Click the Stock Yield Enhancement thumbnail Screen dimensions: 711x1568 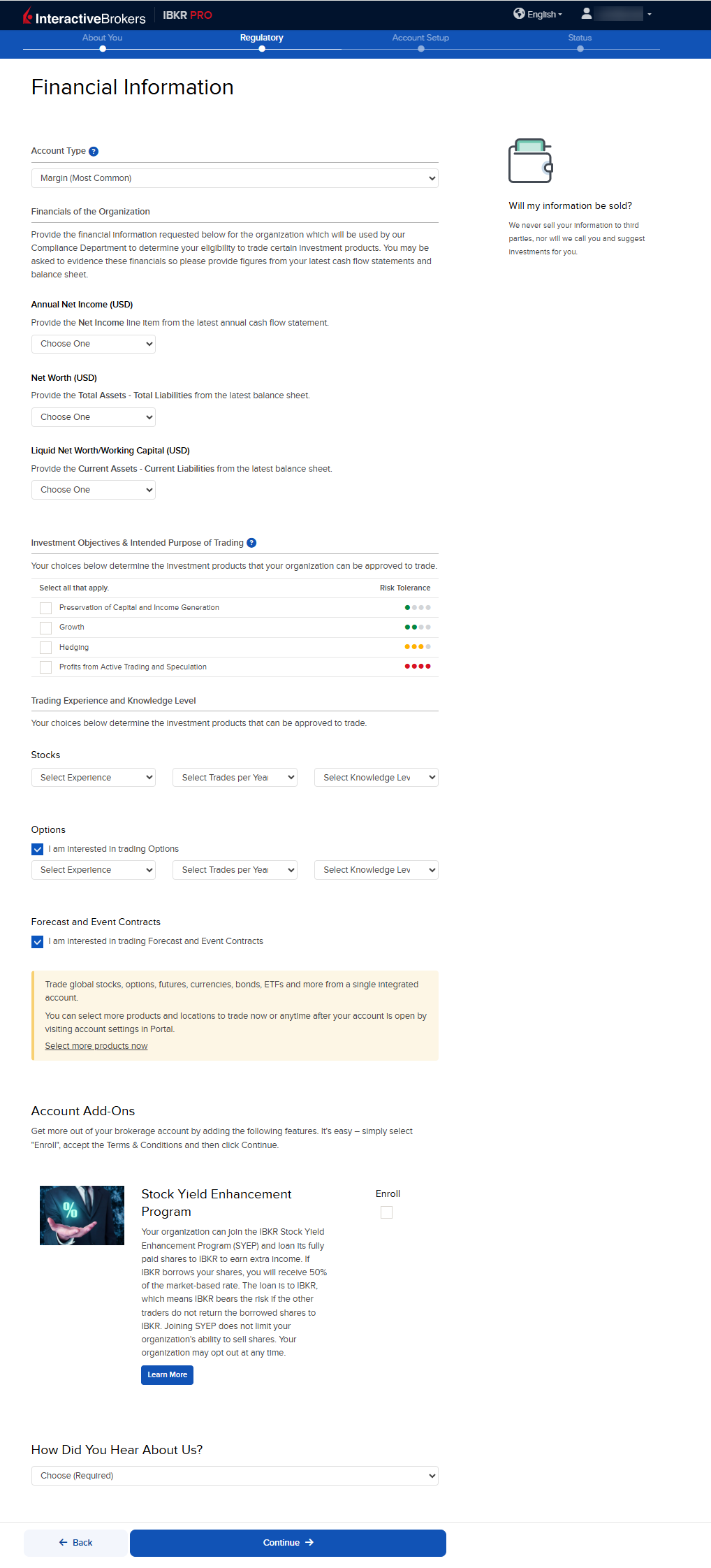point(82,1215)
